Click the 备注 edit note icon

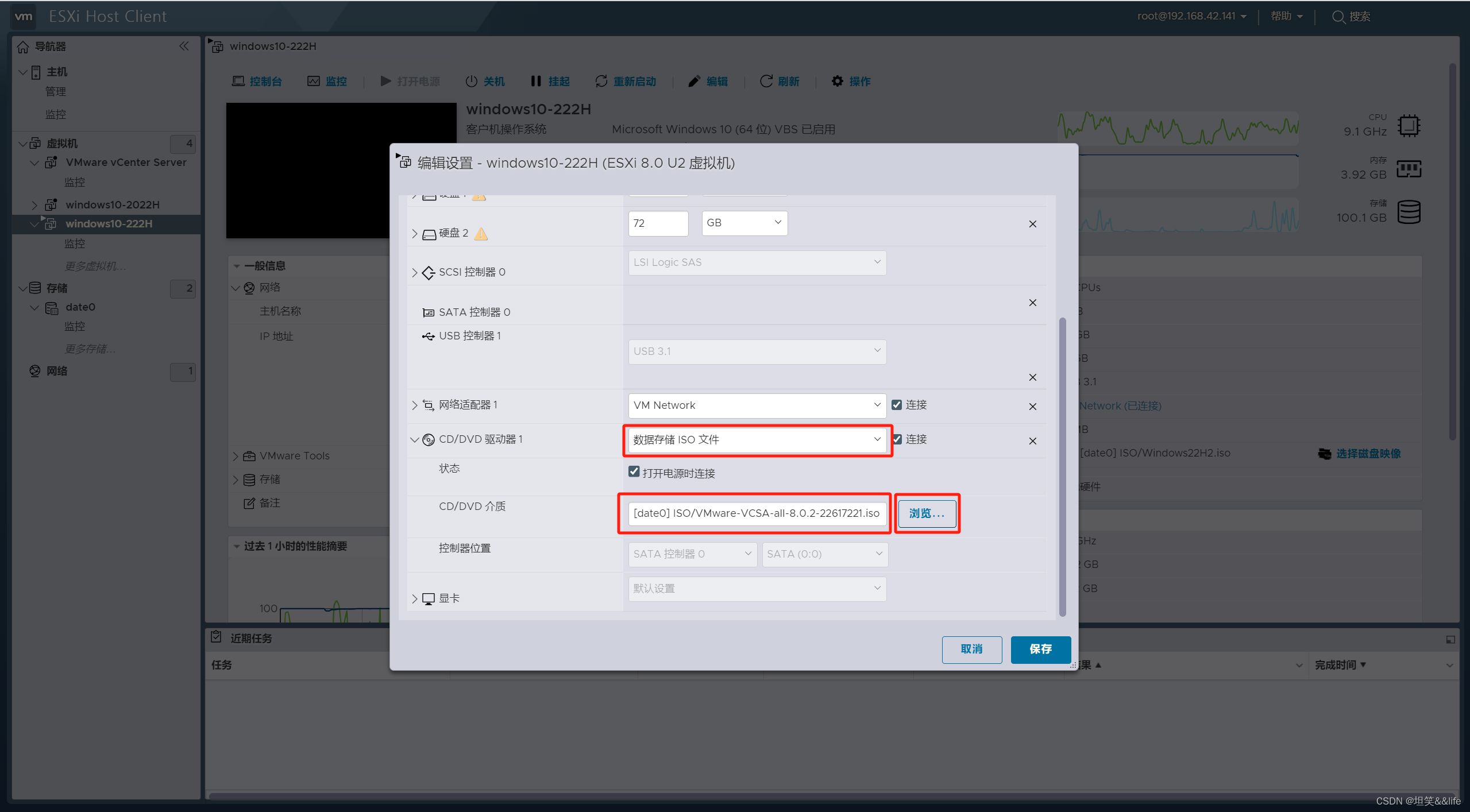pyautogui.click(x=249, y=503)
